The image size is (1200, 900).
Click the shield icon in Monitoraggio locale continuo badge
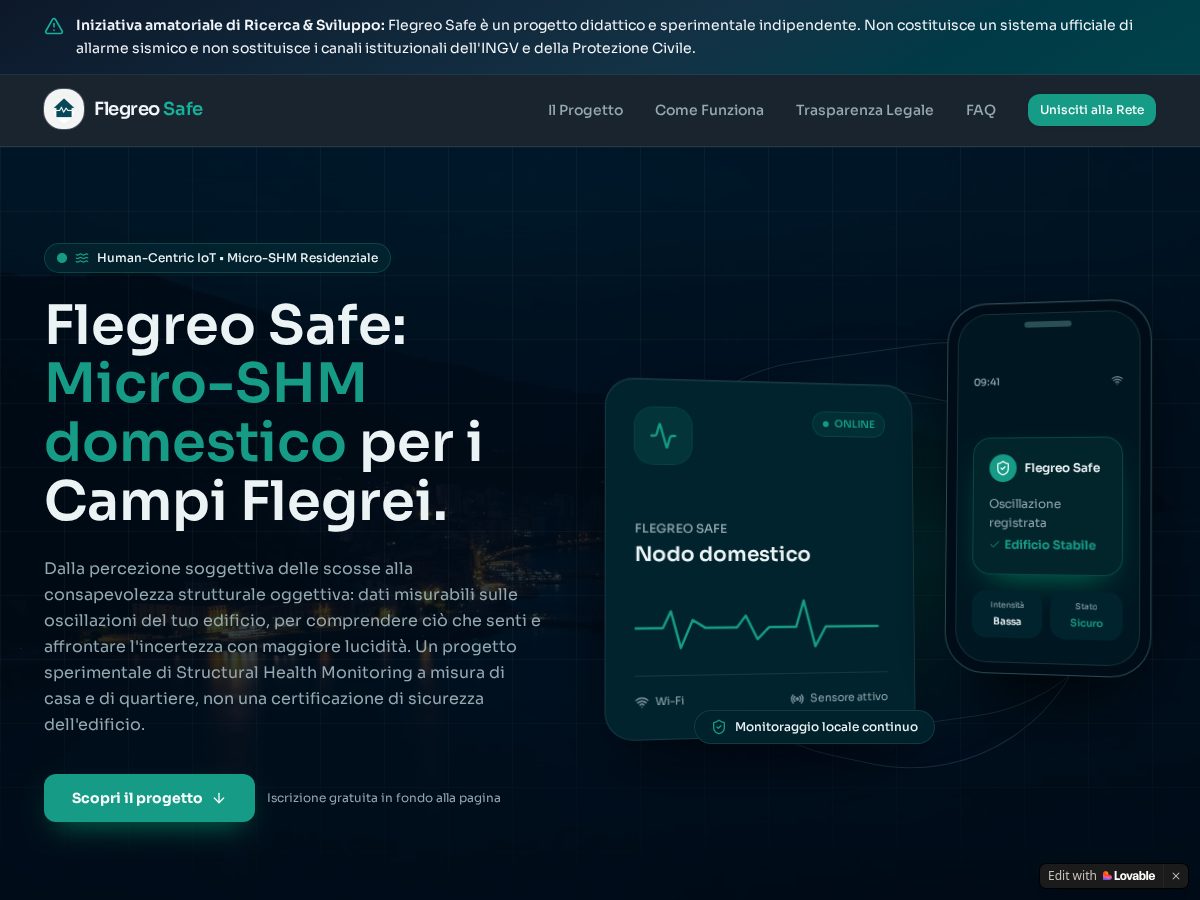pyautogui.click(x=718, y=727)
